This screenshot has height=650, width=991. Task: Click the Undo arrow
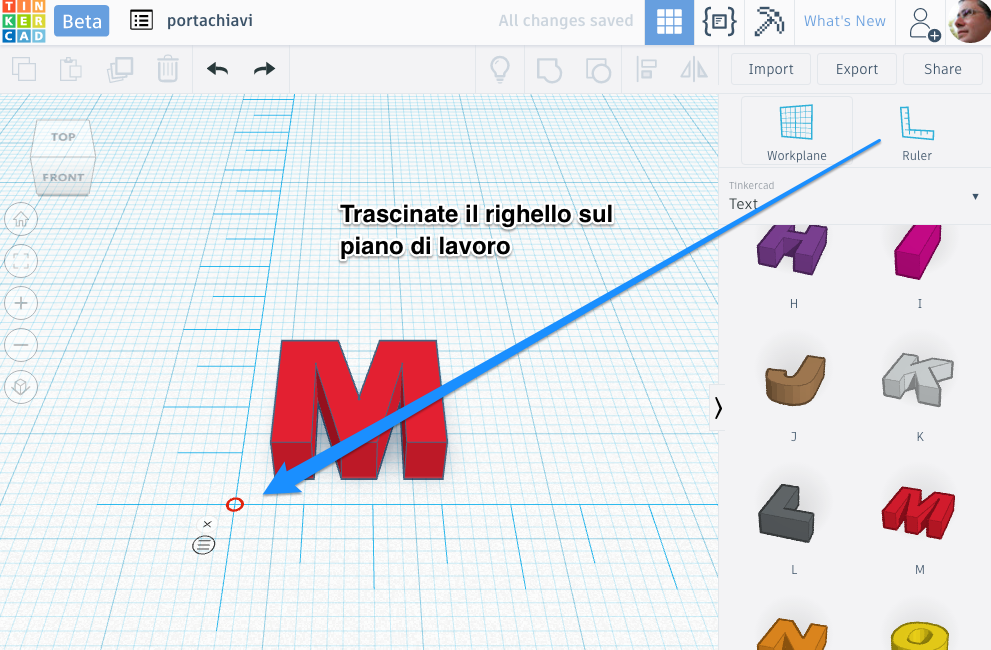pyautogui.click(x=217, y=69)
